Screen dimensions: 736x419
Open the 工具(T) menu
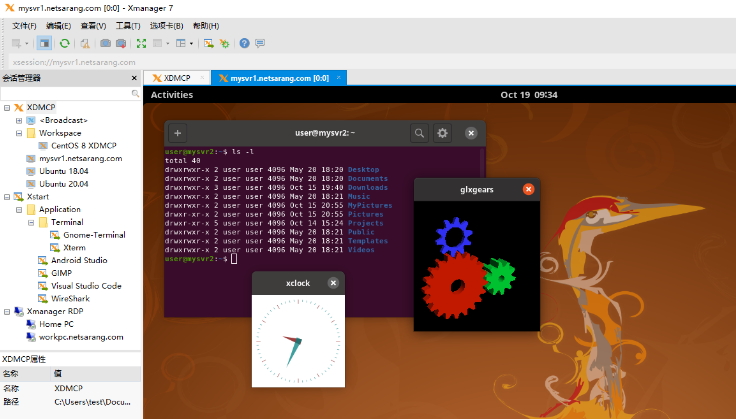coord(128,26)
